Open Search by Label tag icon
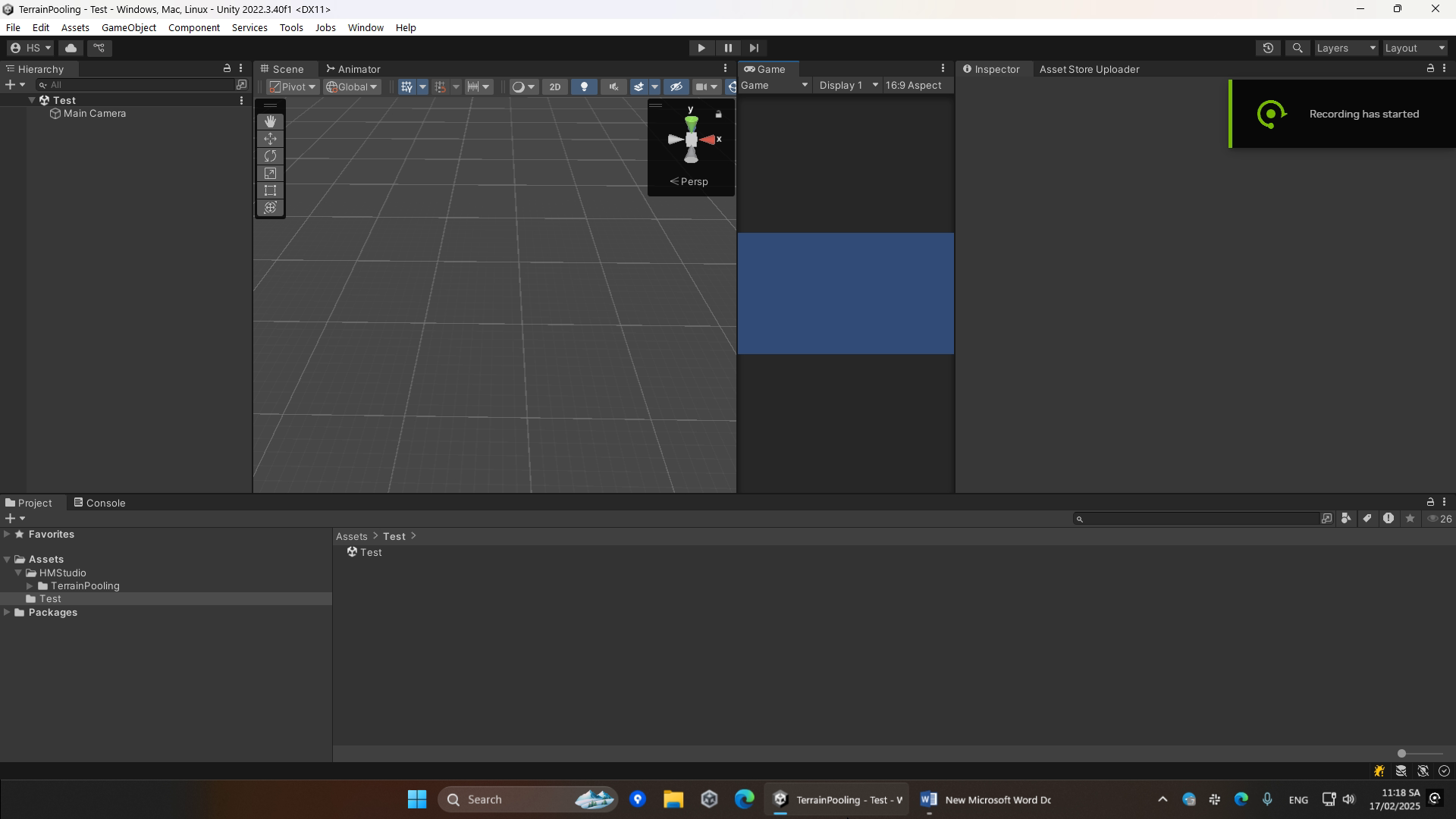Image resolution: width=1456 pixels, height=819 pixels. [1367, 519]
